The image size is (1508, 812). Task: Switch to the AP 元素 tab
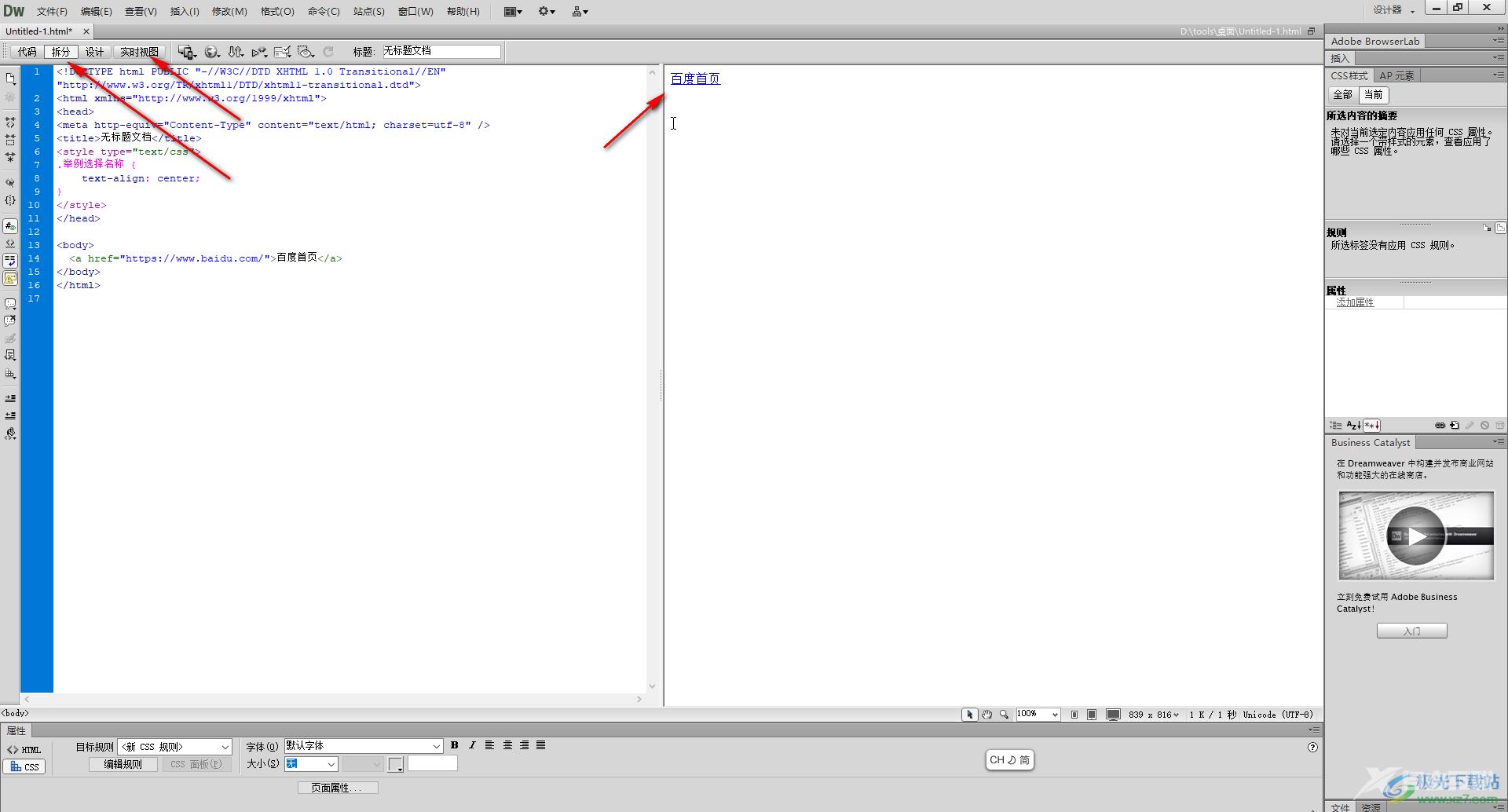tap(1396, 76)
